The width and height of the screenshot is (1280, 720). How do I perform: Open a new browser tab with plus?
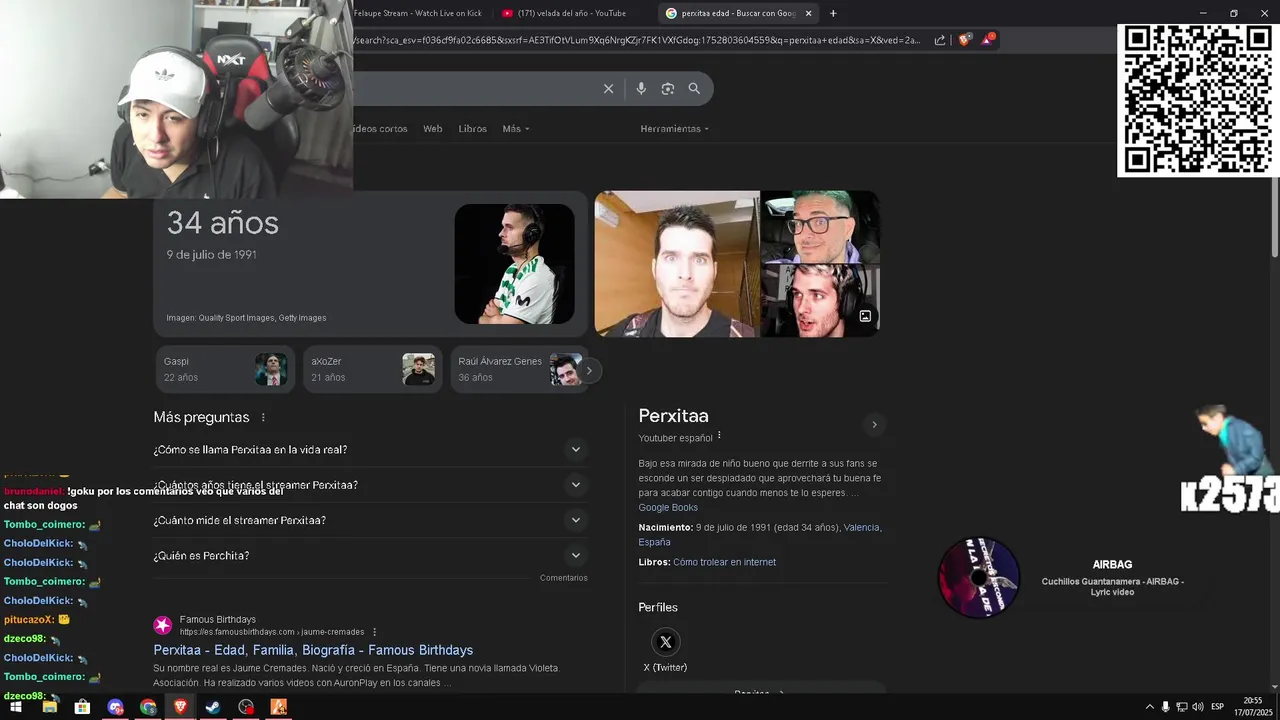(x=833, y=13)
